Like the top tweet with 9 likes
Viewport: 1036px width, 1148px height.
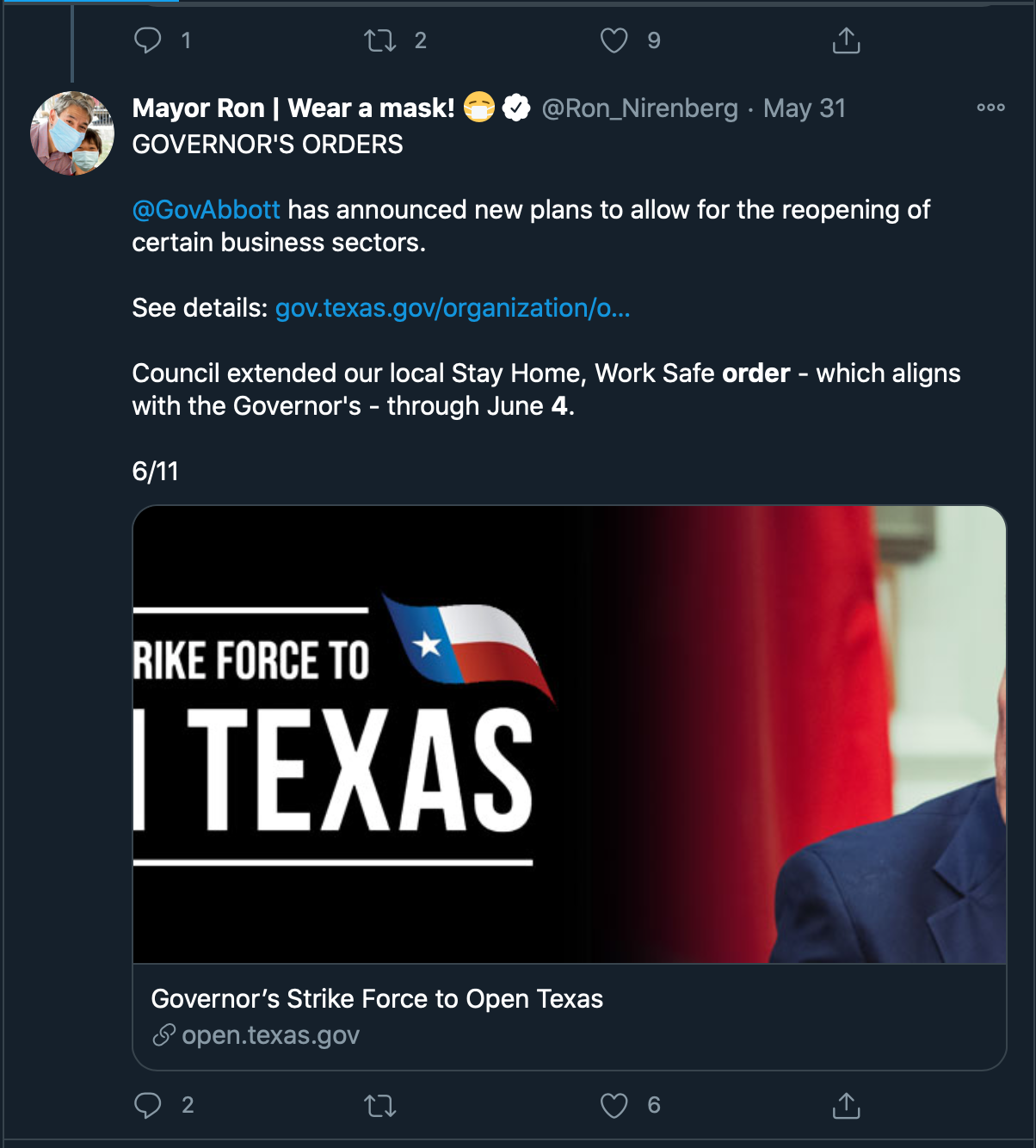[614, 40]
